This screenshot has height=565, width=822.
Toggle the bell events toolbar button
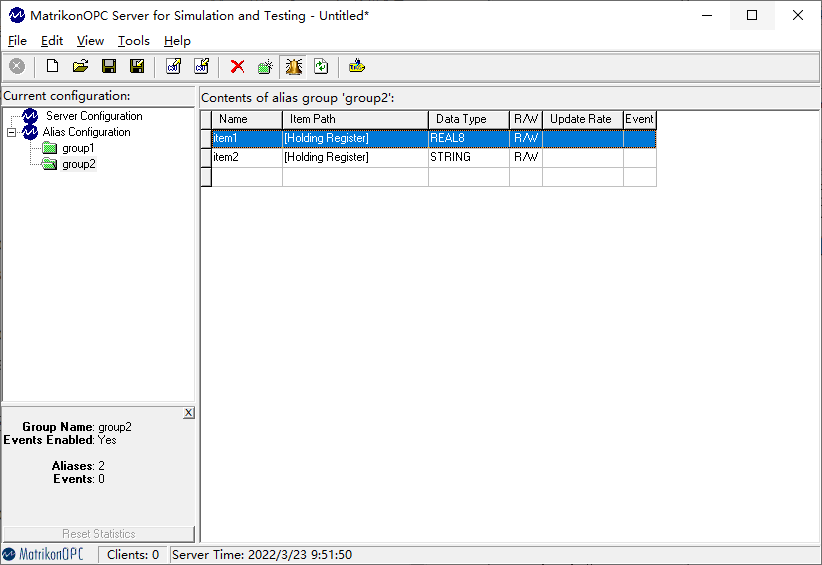point(294,66)
